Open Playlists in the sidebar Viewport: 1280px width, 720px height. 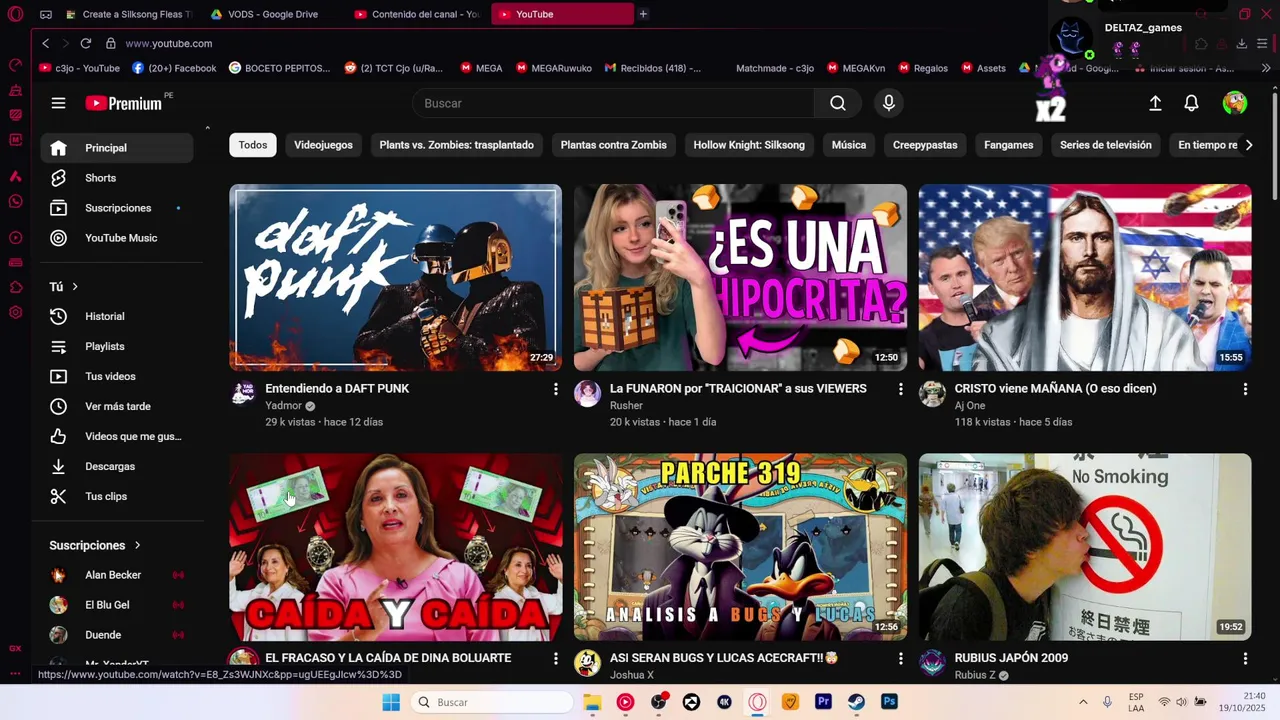point(117,346)
